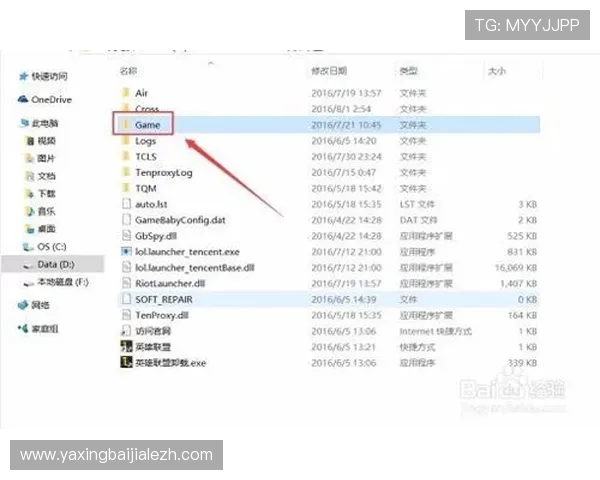Image resolution: width=600 pixels, height=480 pixels.
Task: Click the 网络 network icon
Action: (x=23, y=305)
